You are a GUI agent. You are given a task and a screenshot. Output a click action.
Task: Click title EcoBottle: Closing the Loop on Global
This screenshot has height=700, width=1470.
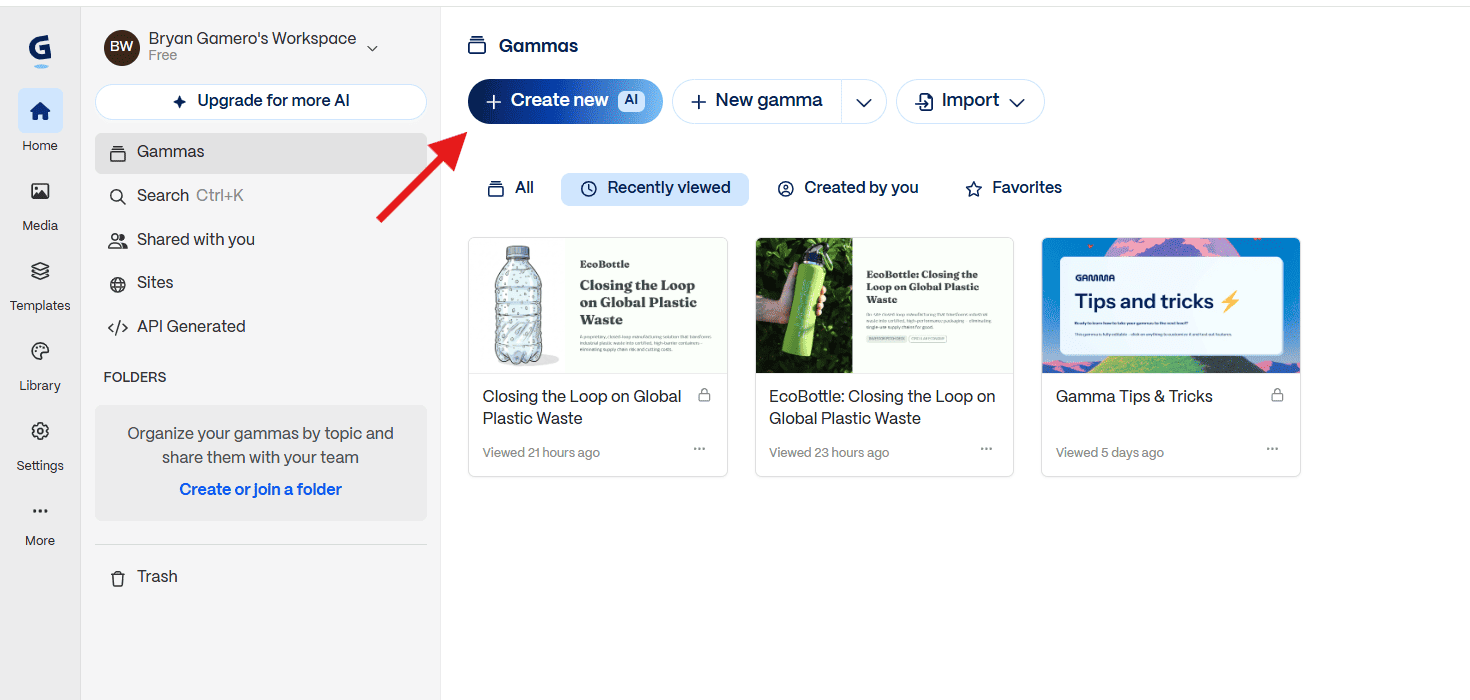(x=882, y=407)
